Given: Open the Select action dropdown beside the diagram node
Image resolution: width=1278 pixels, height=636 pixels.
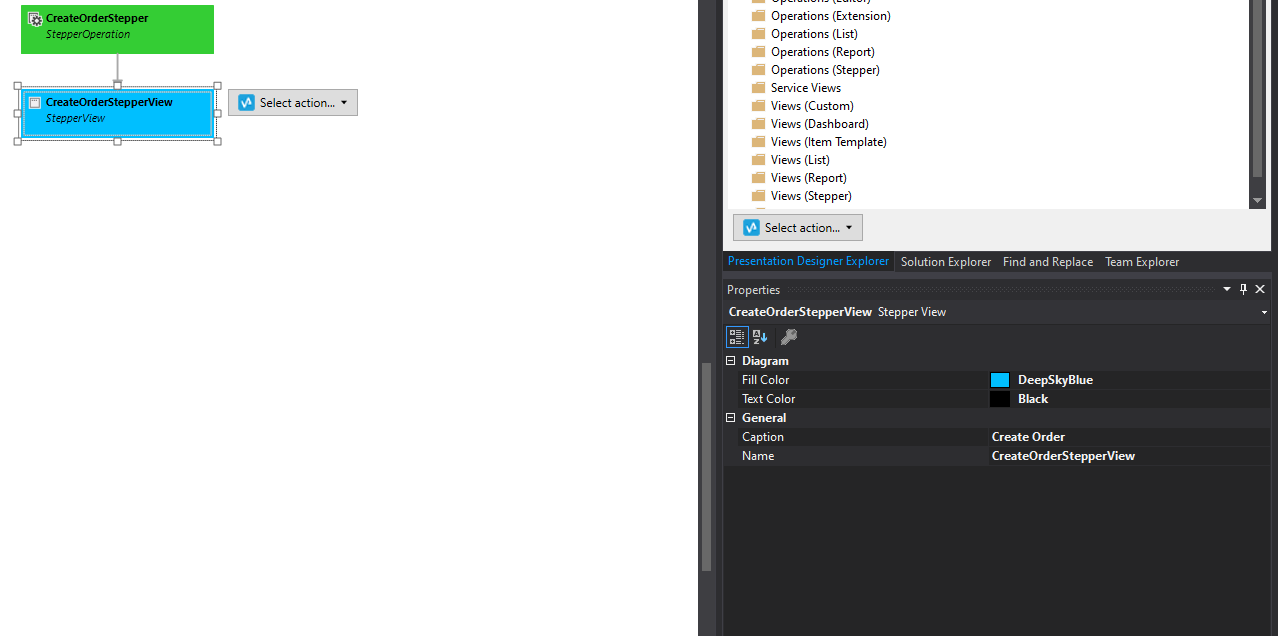Looking at the screenshot, I should 293,103.
